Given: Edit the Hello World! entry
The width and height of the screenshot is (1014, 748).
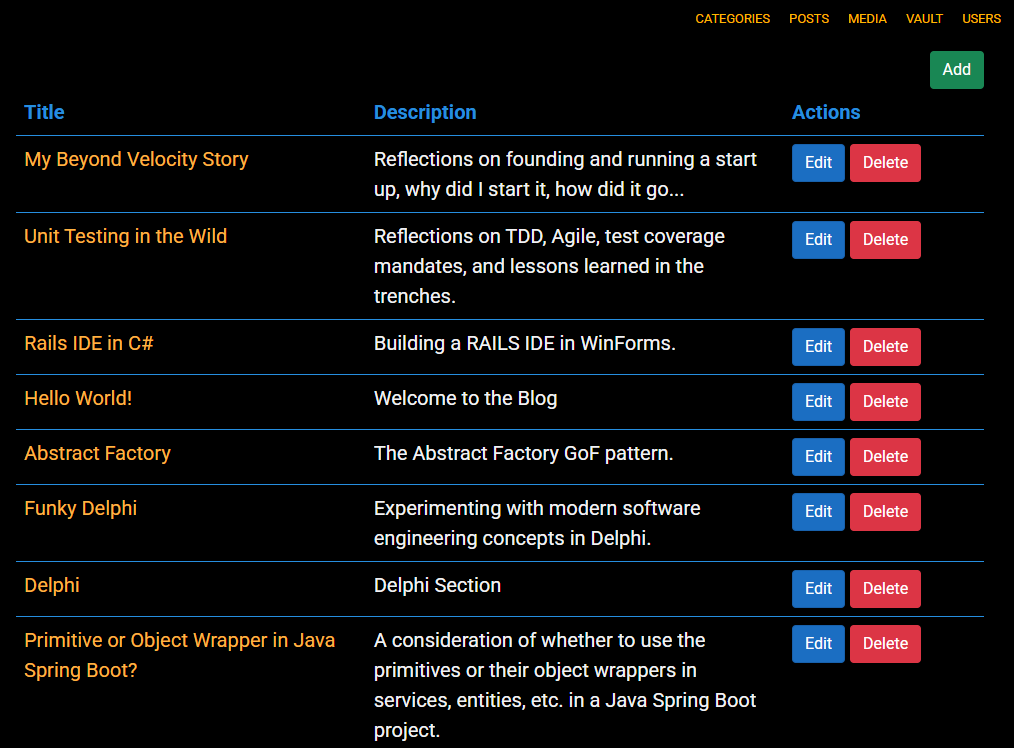Looking at the screenshot, I should point(818,401).
